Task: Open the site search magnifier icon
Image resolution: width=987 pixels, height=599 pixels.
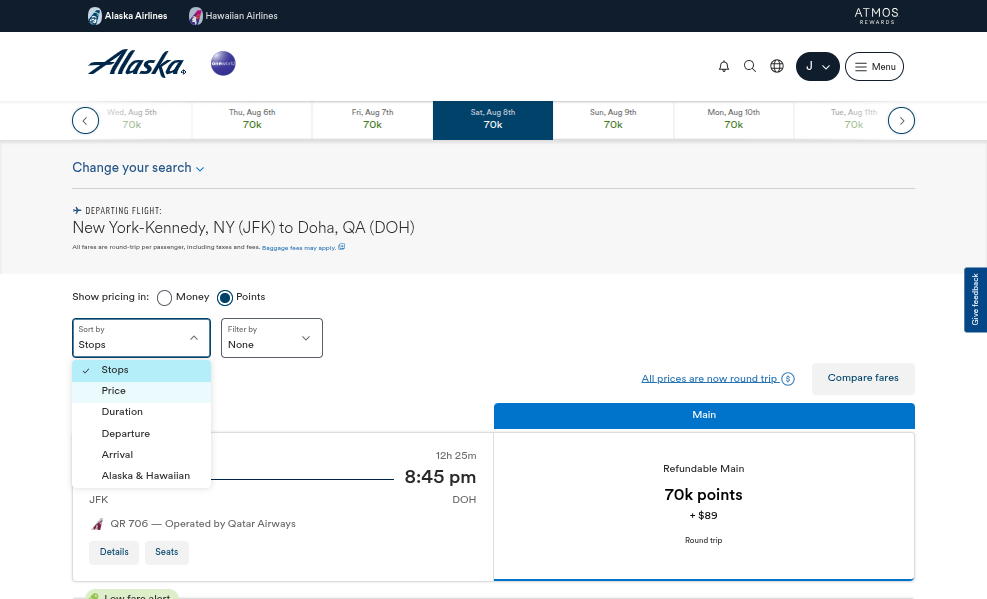Action: click(750, 66)
